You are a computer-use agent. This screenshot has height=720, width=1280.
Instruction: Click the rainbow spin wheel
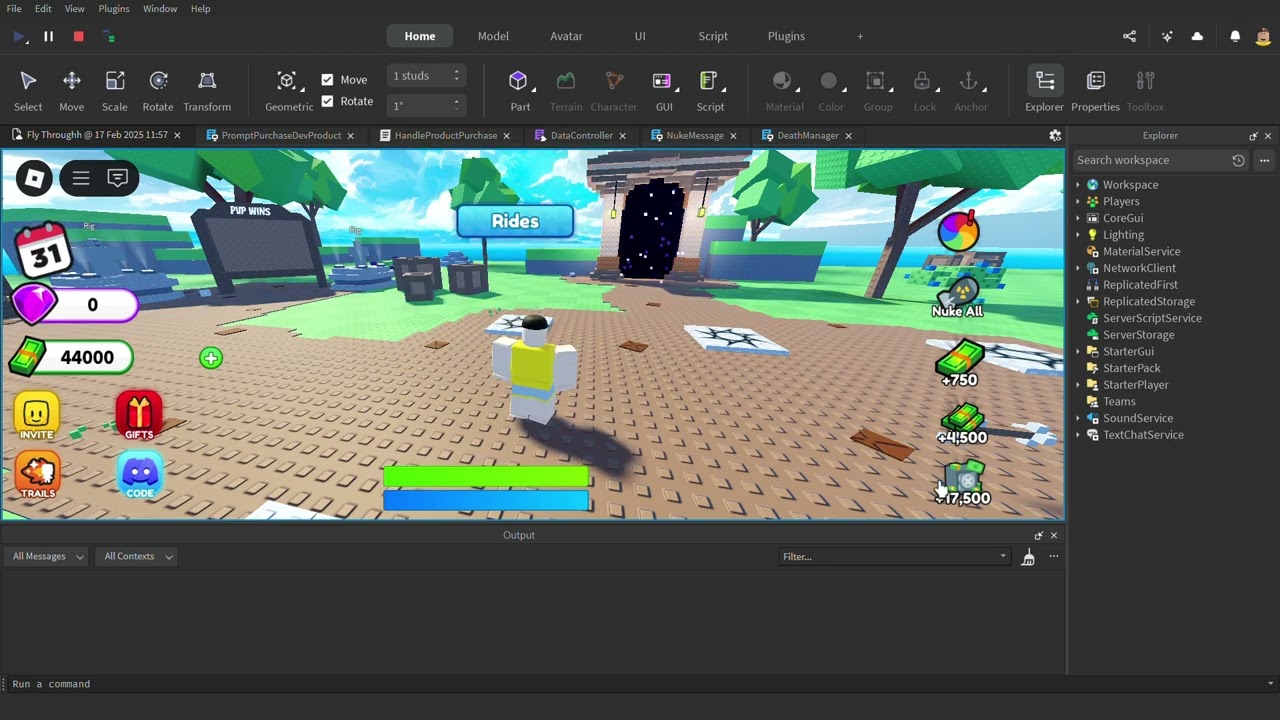pyautogui.click(x=958, y=231)
